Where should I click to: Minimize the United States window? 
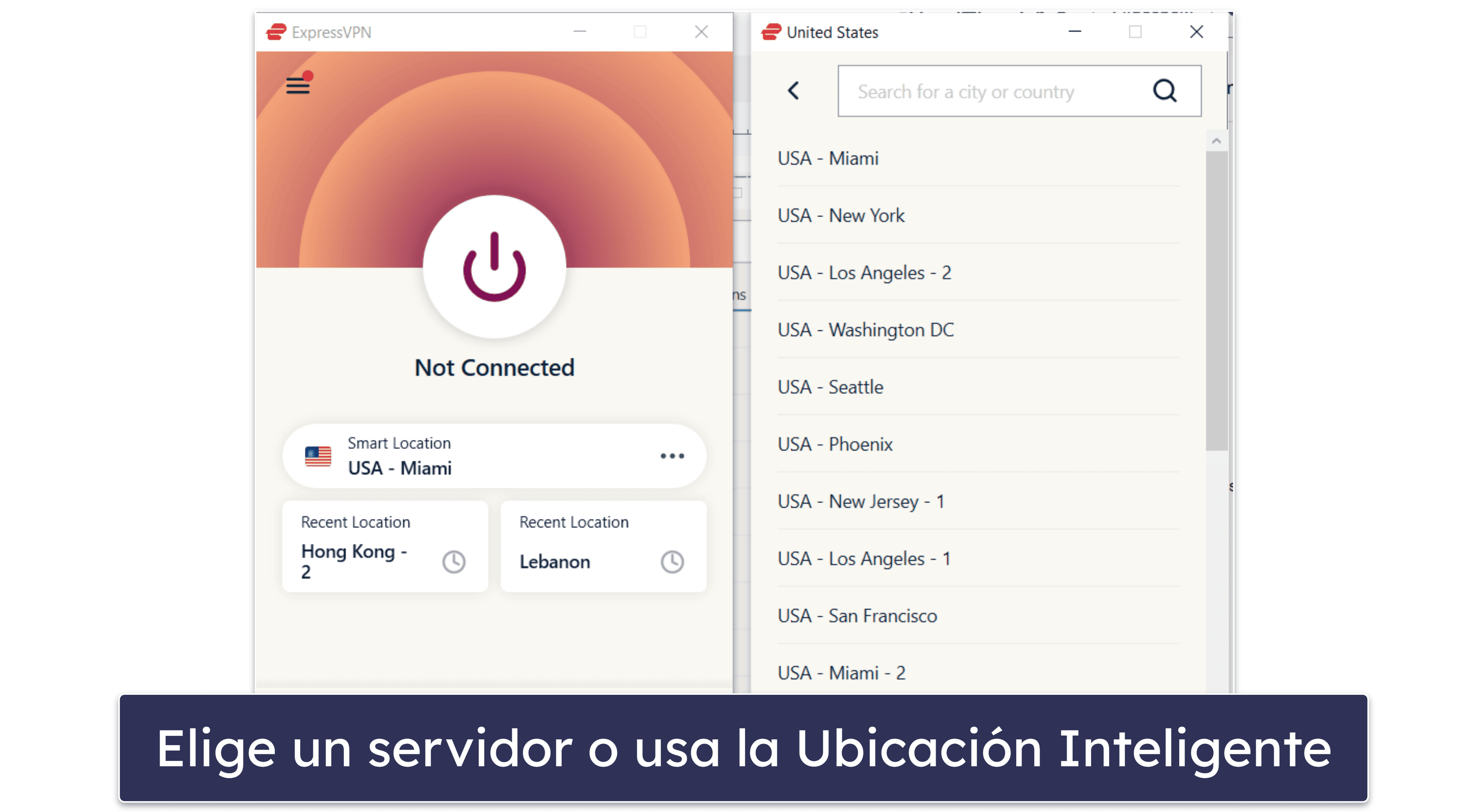(1075, 32)
